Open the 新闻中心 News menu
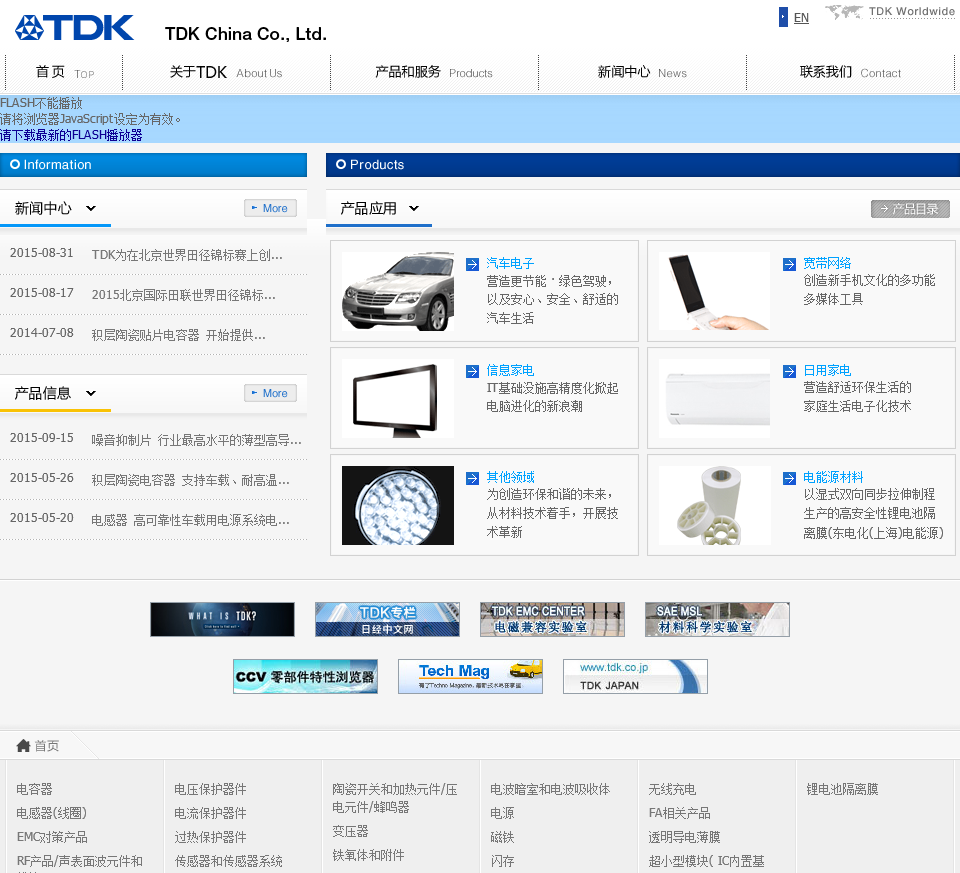960x873 pixels. pos(642,72)
